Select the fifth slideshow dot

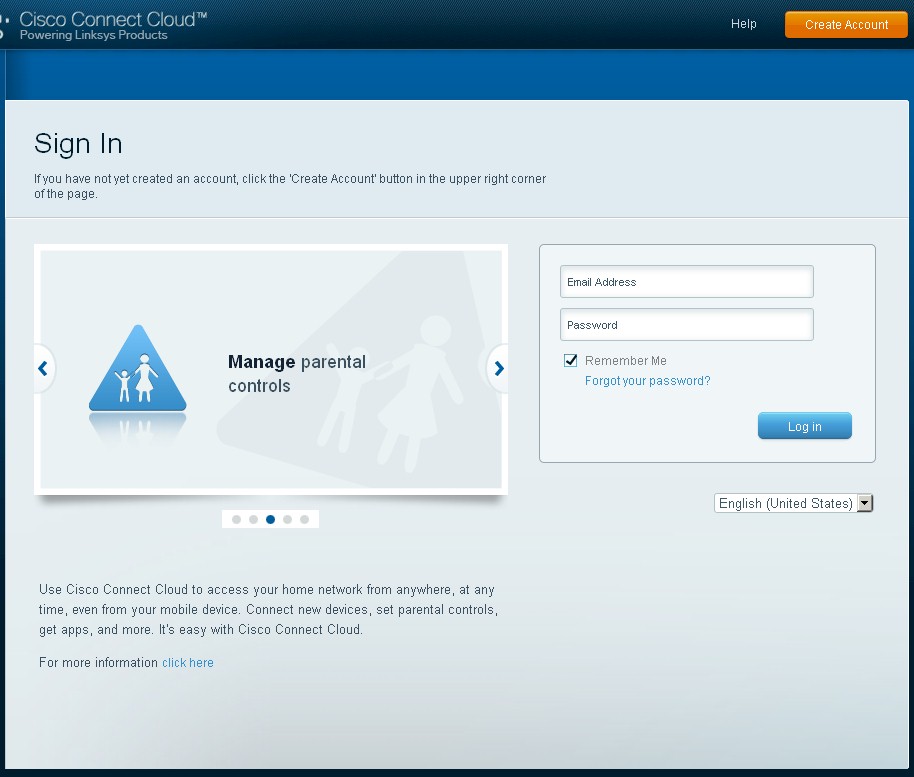[304, 519]
